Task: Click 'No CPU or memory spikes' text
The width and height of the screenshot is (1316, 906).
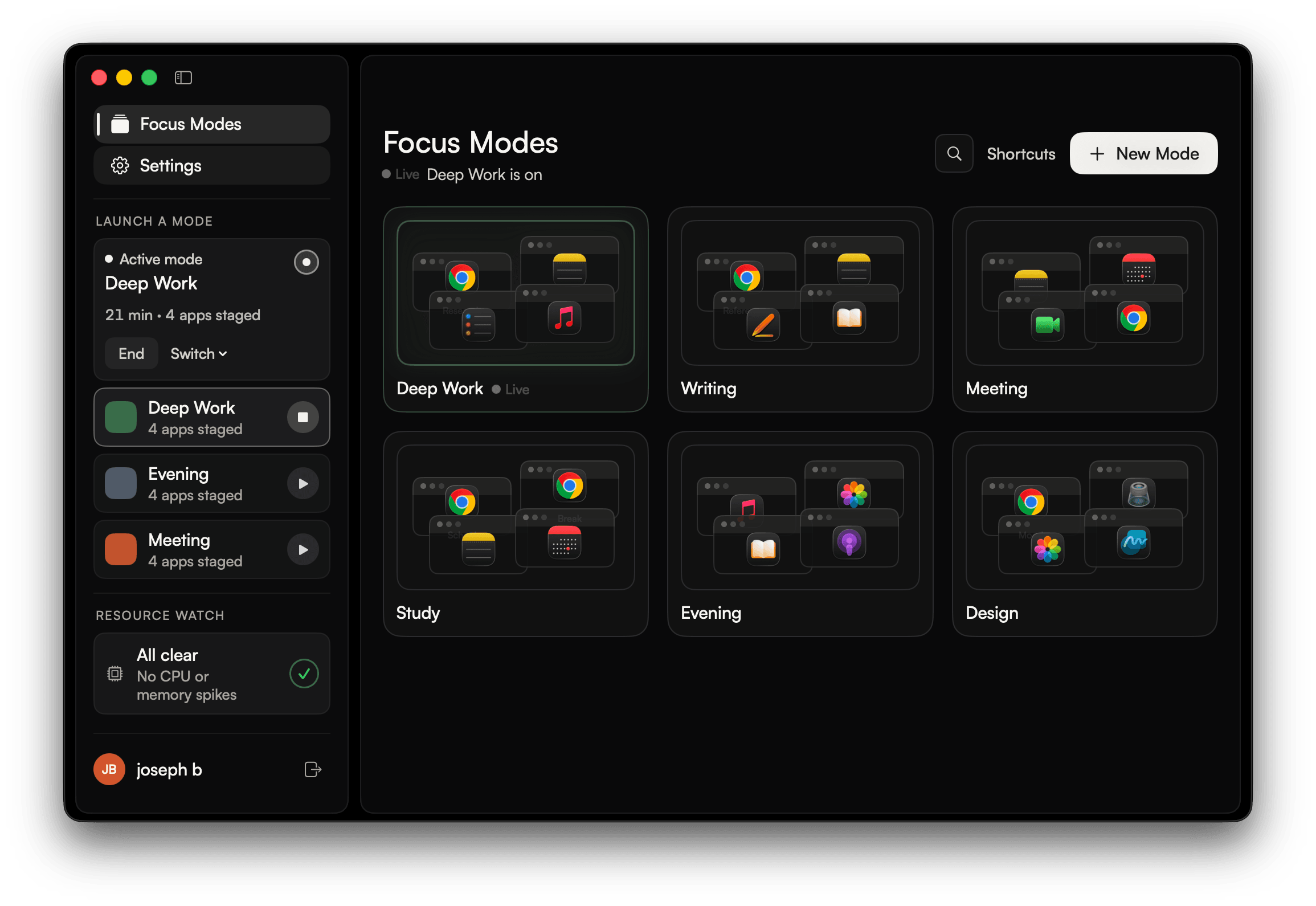Action: coord(186,685)
